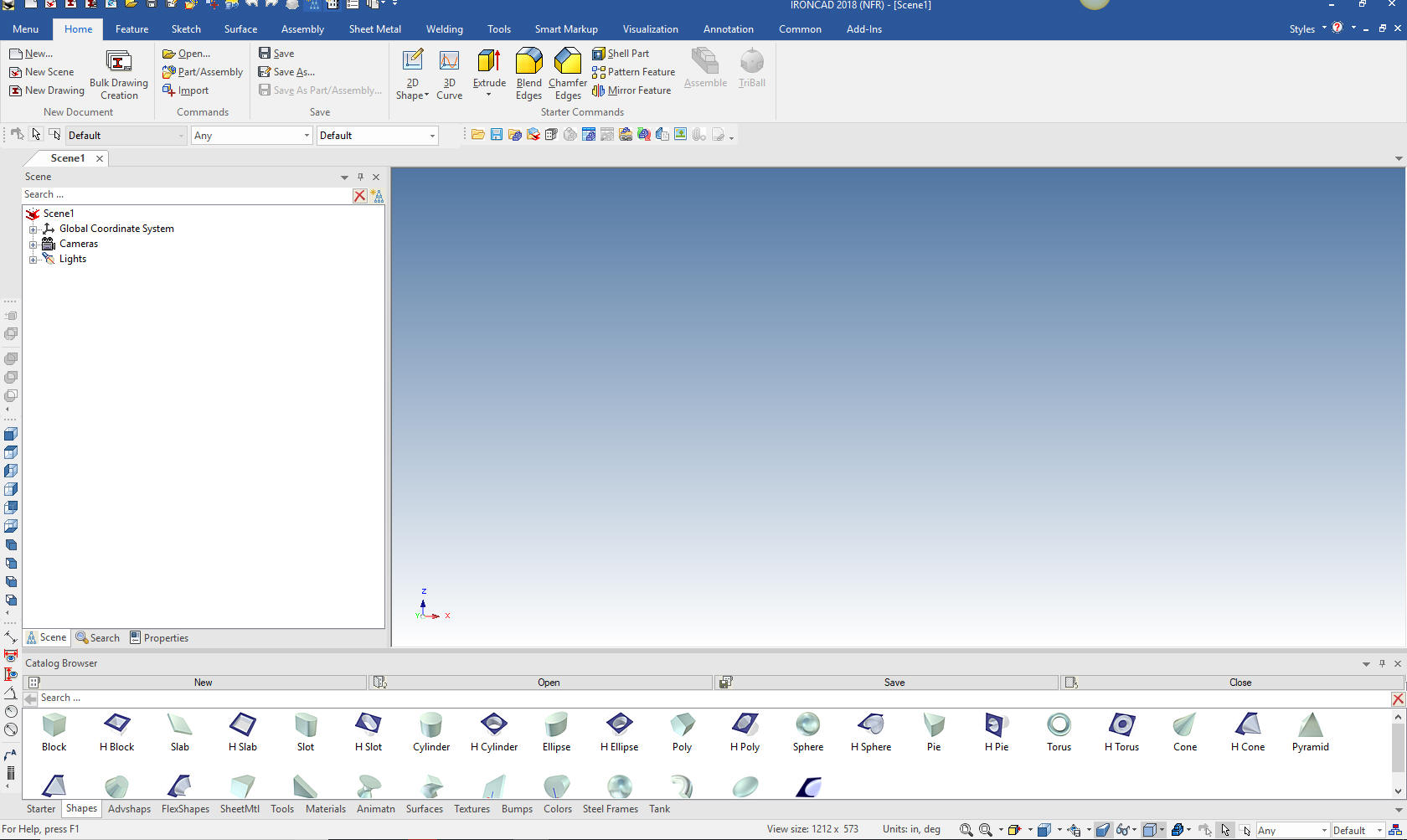Select the Slot catalog shape
1407x840 pixels.
pos(306,732)
